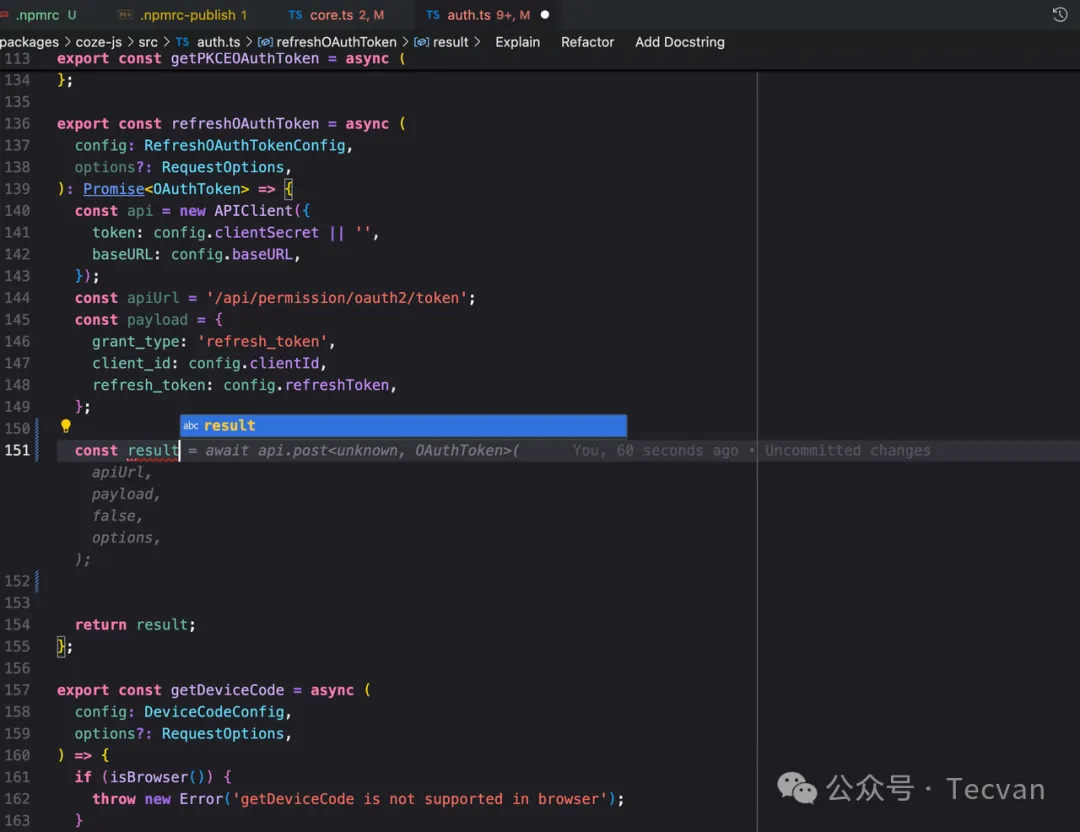Click the Refactor code action
Viewport: 1080px width, 832px height.
pyautogui.click(x=587, y=42)
